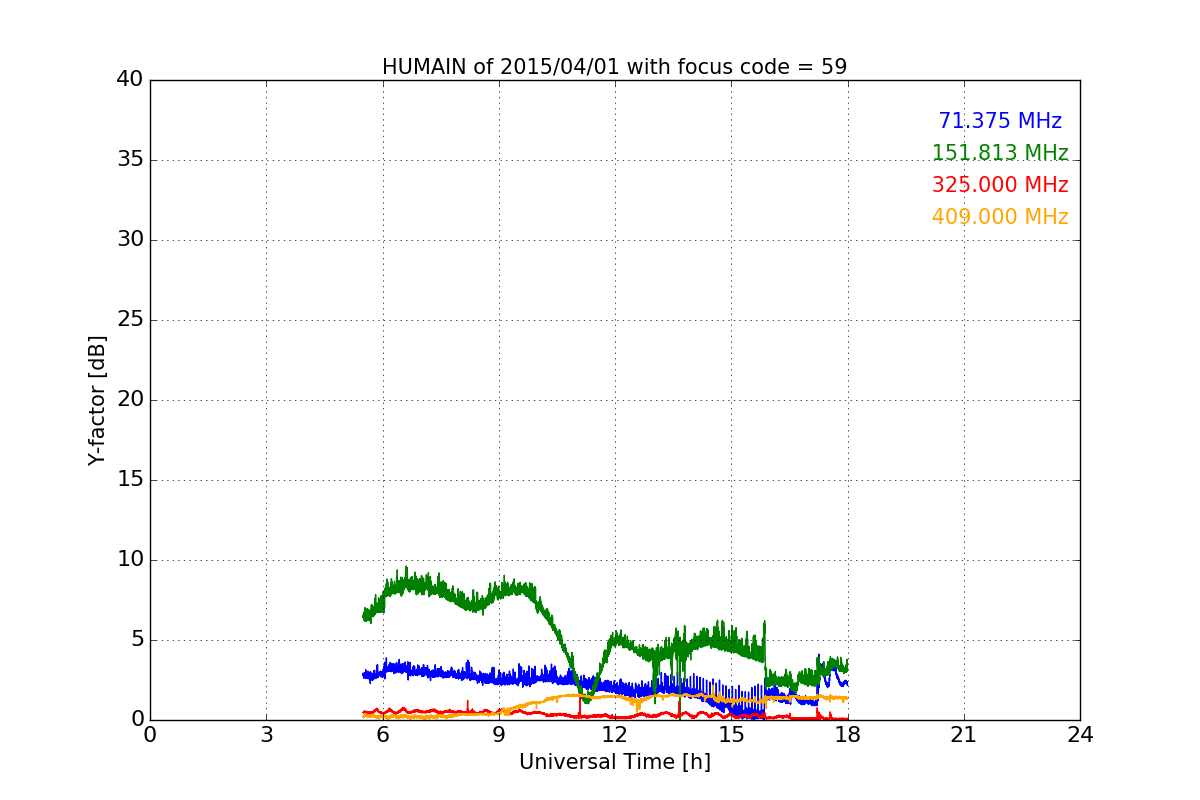Click x-axis tick value 18
The image size is (1200, 800).
tap(848, 735)
